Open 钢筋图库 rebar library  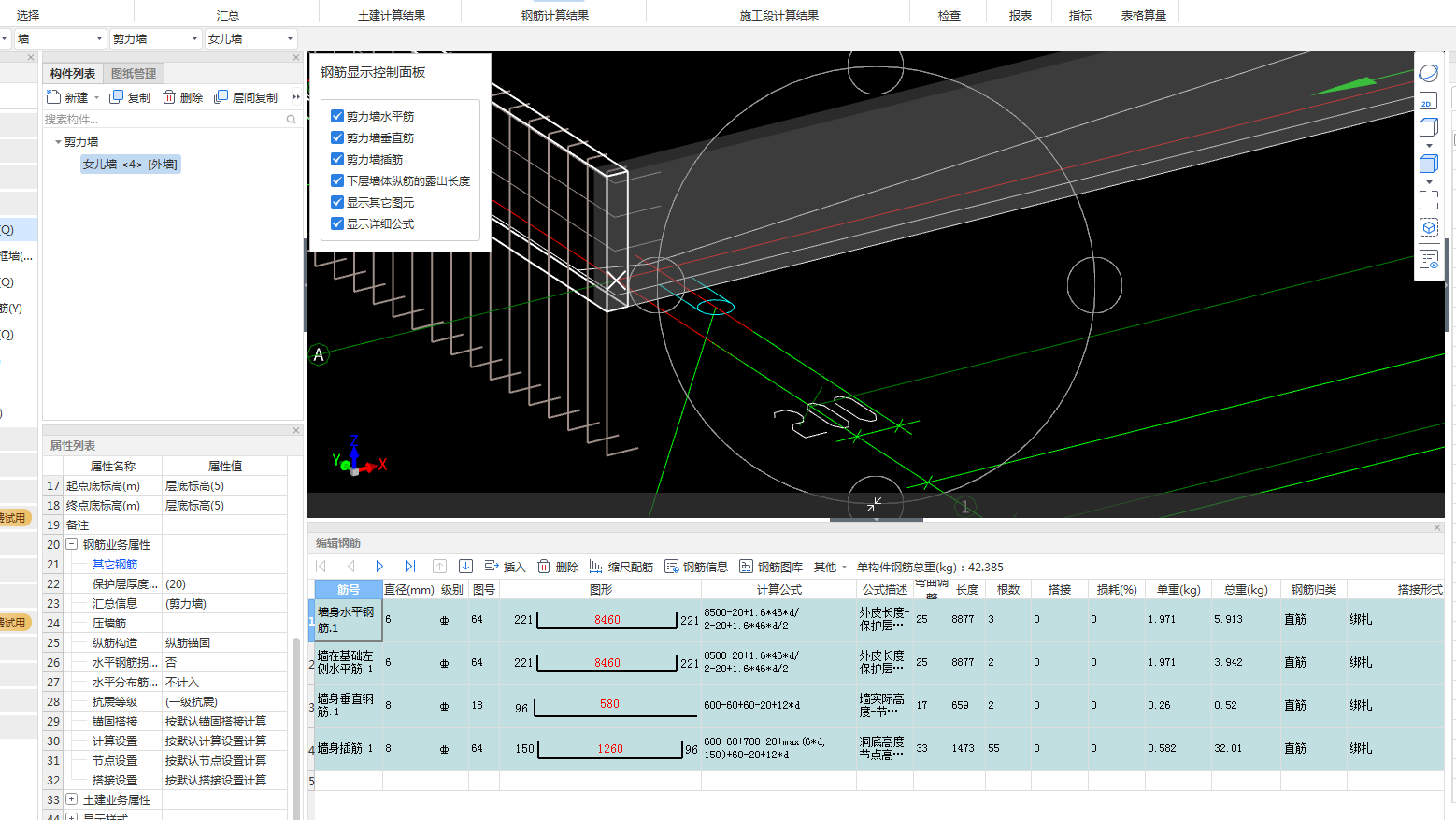(771, 567)
